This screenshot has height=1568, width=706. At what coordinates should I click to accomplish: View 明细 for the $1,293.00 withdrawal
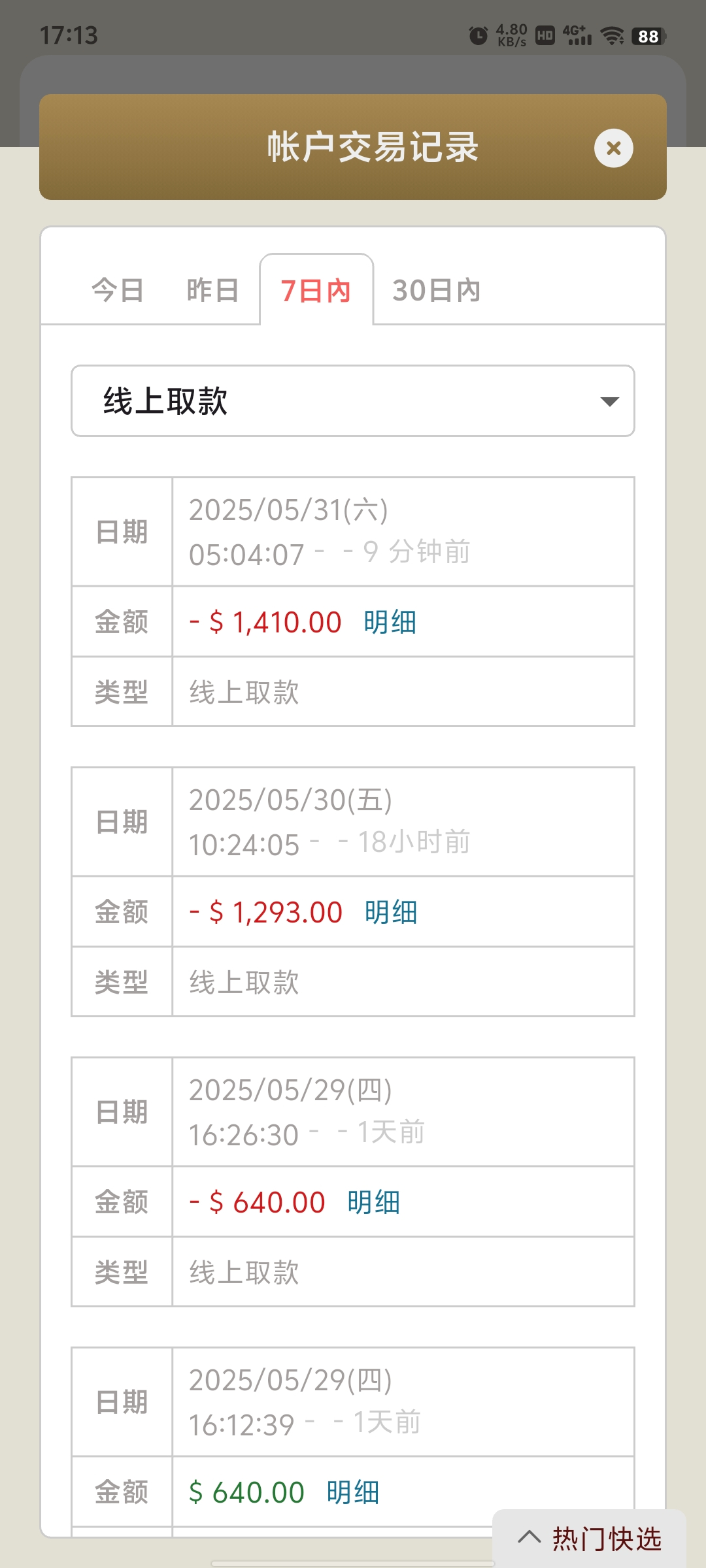click(391, 912)
